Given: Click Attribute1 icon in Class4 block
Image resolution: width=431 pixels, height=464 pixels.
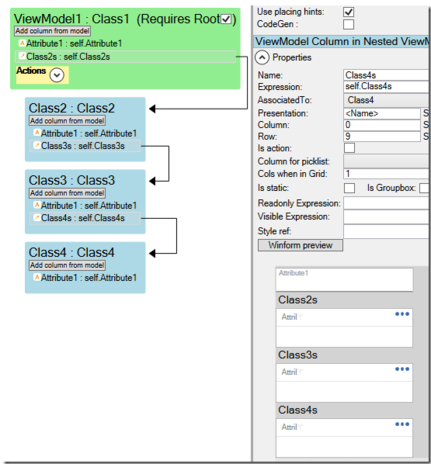Looking at the screenshot, I should [37, 277].
